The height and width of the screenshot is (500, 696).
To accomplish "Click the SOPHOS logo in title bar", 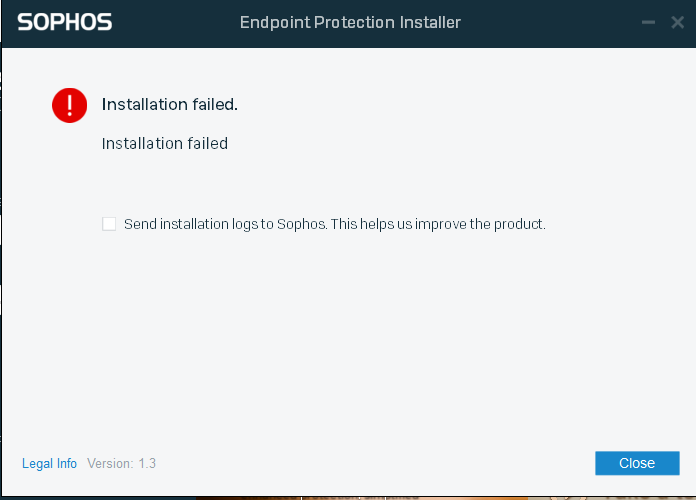I will (x=64, y=22).
